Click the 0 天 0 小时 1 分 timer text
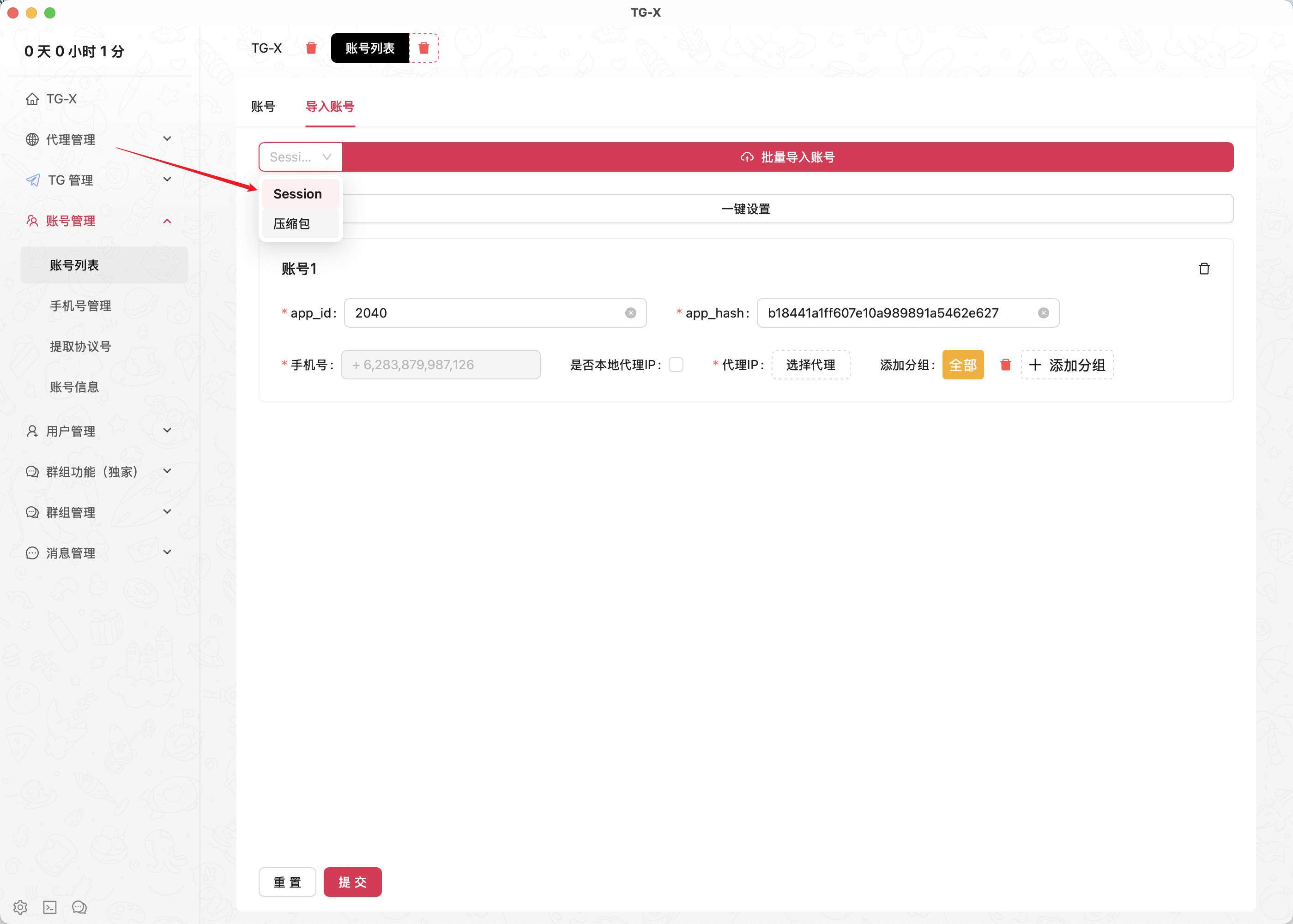This screenshot has width=1293, height=924. point(74,51)
